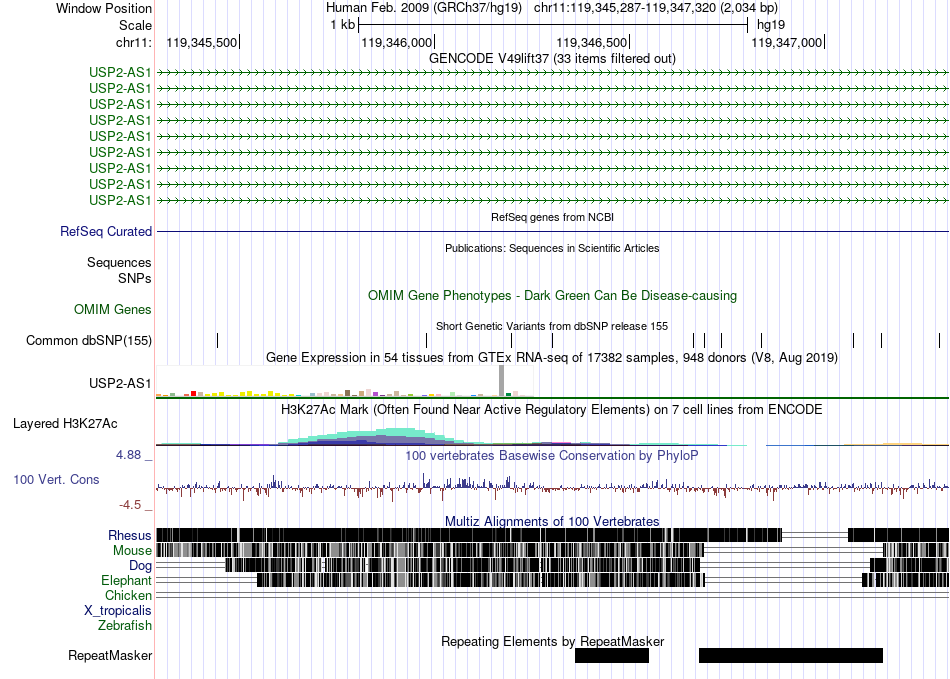Open the GTEx Gene Expression in 54 tissues title
Viewport: 950px width, 679px height.
coord(552,357)
